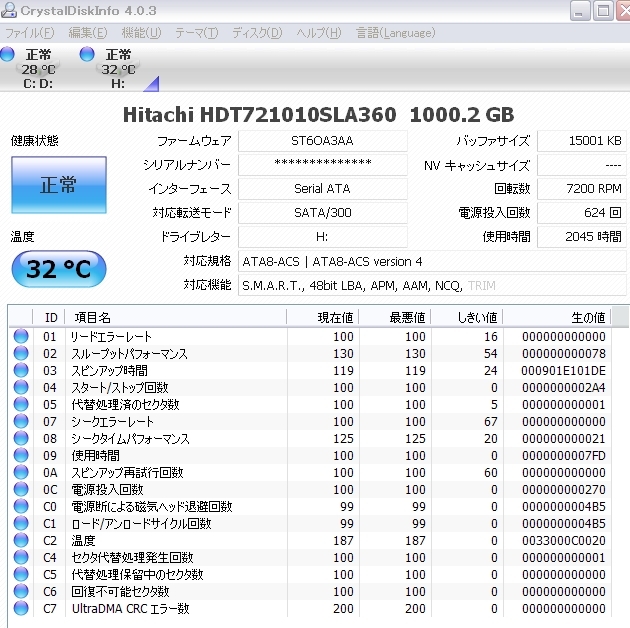Screen dimensions: 630x628
Task: Click status icon for C2 温度 row
Action: point(21,540)
